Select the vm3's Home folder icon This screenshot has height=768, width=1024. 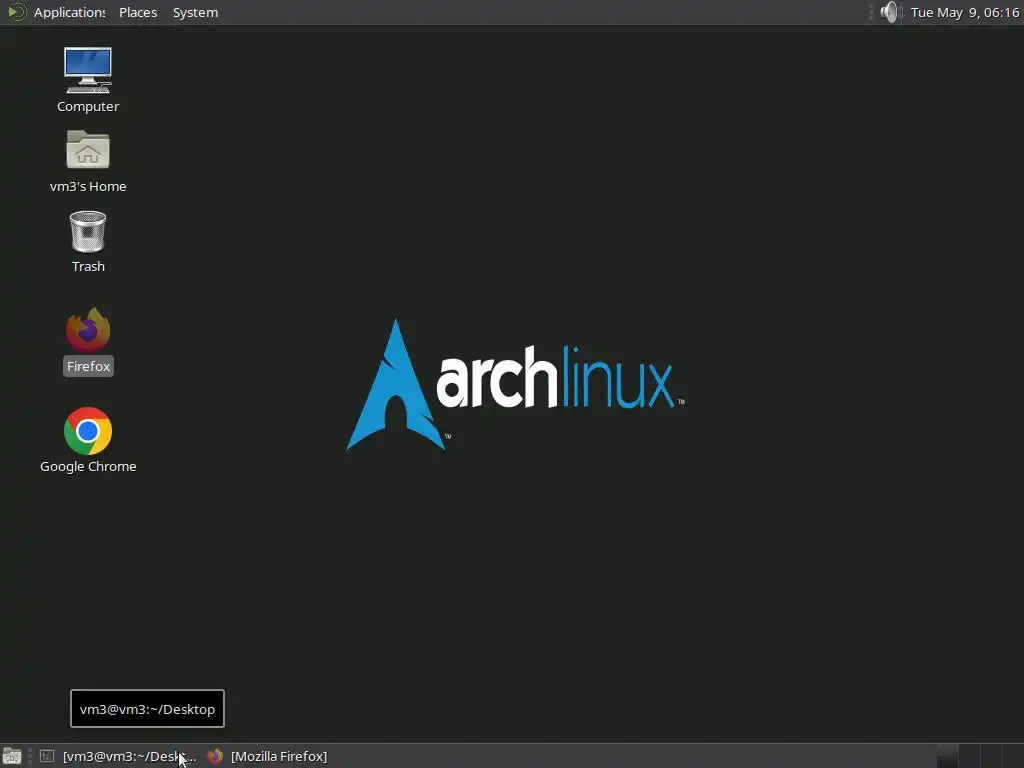coord(88,161)
